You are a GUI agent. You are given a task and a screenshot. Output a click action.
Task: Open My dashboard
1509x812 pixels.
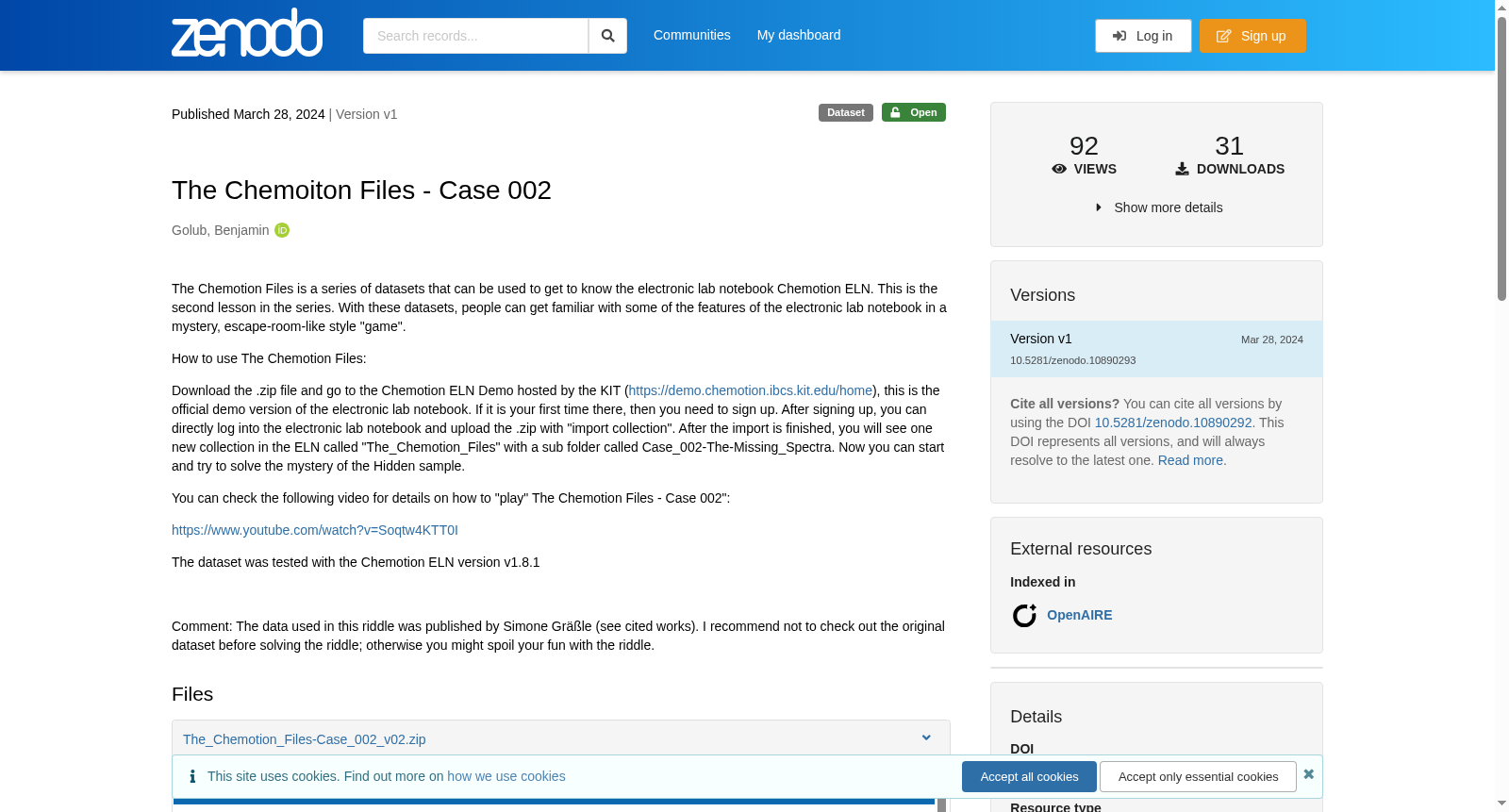pyautogui.click(x=798, y=35)
